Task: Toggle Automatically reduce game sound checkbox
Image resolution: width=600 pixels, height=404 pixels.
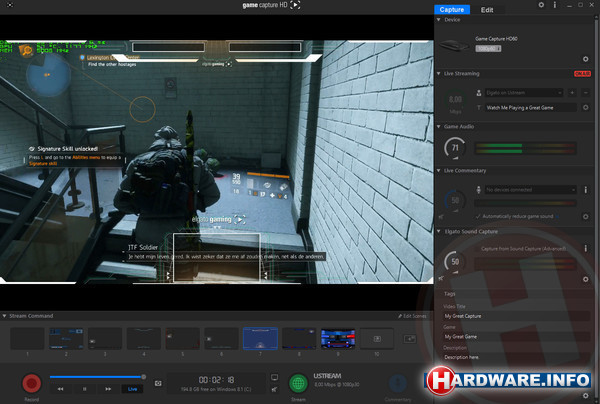Action: pos(478,217)
